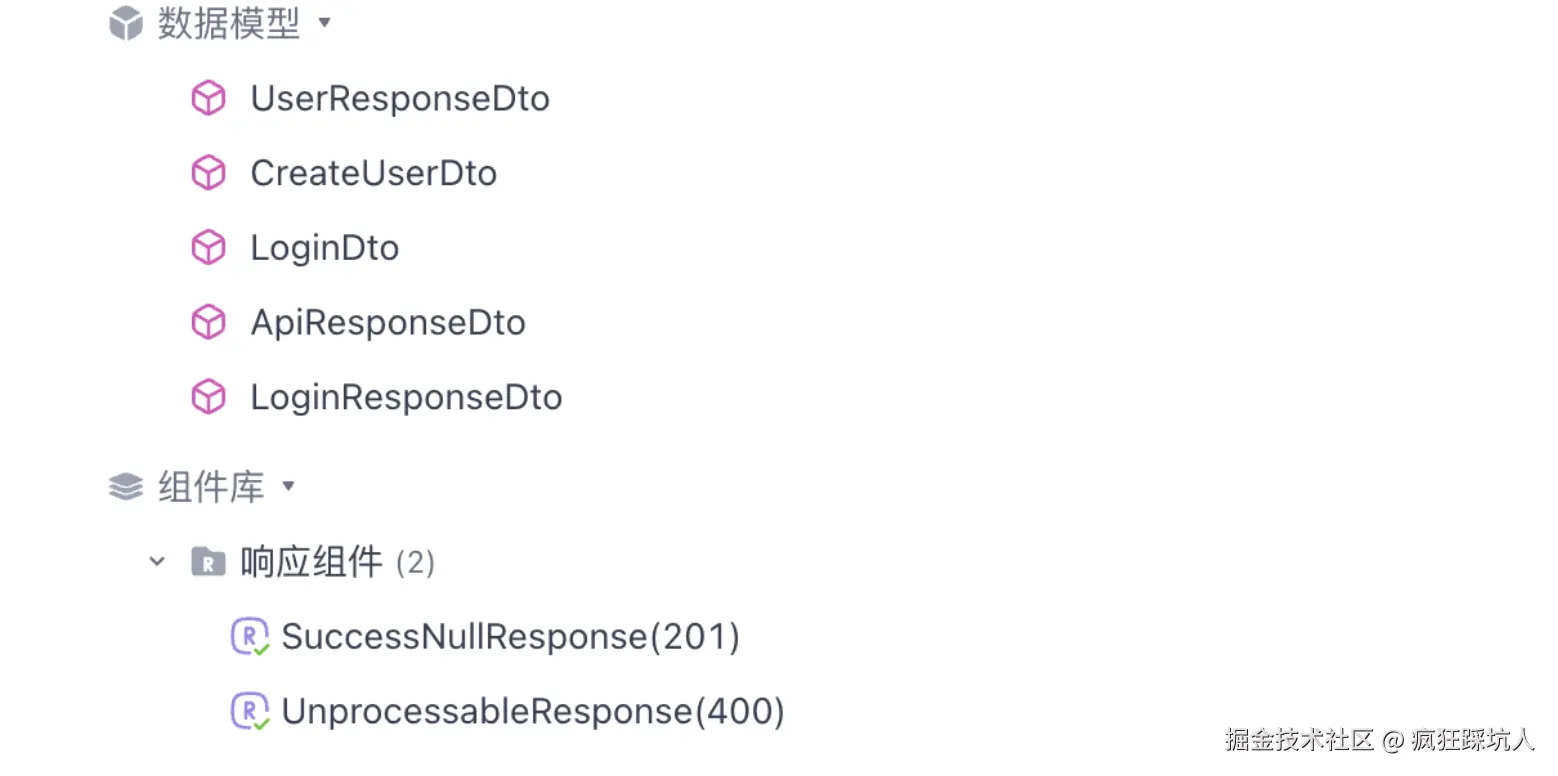Screen dimensions: 1558x776
Task: Click the 响应组件 folder icon
Action: [x=208, y=562]
